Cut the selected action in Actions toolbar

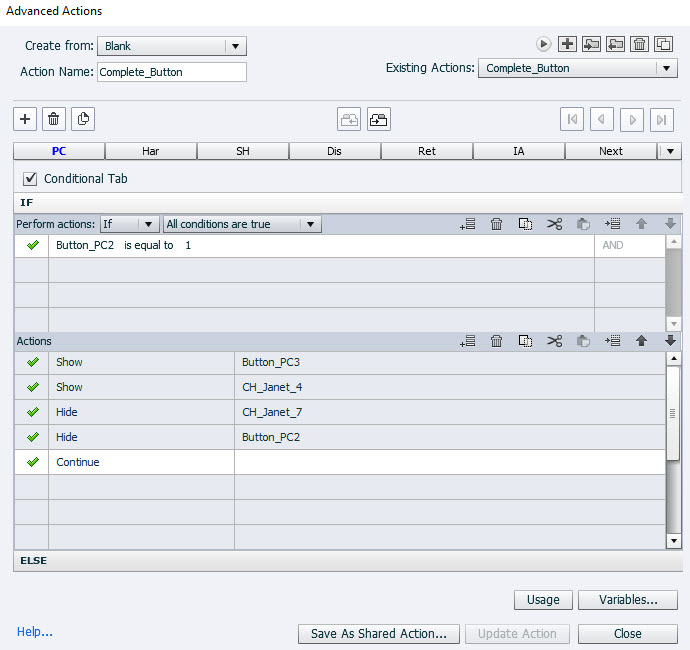coord(555,341)
